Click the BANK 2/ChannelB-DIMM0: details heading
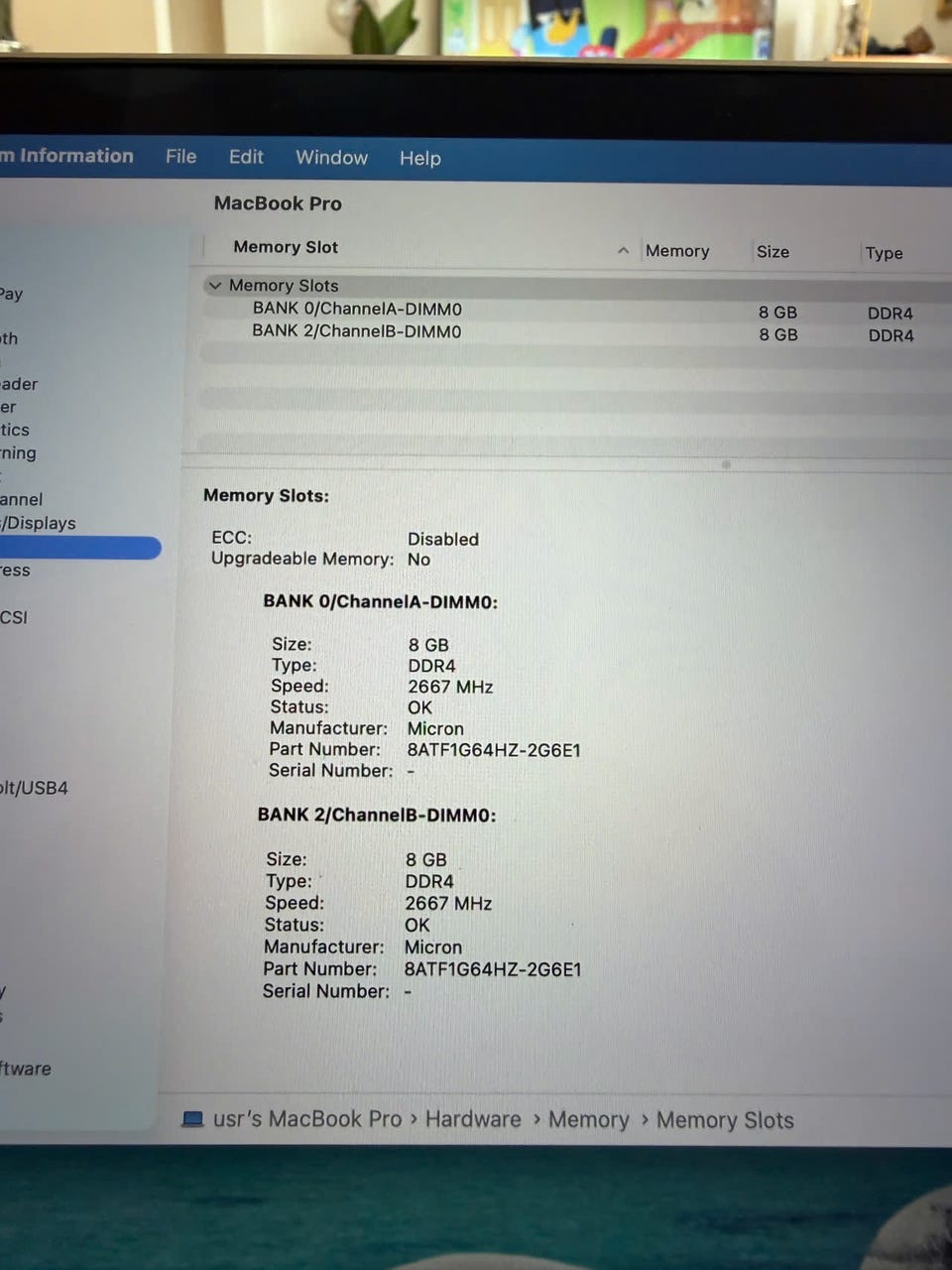The width and height of the screenshot is (952, 1270). pos(376,815)
